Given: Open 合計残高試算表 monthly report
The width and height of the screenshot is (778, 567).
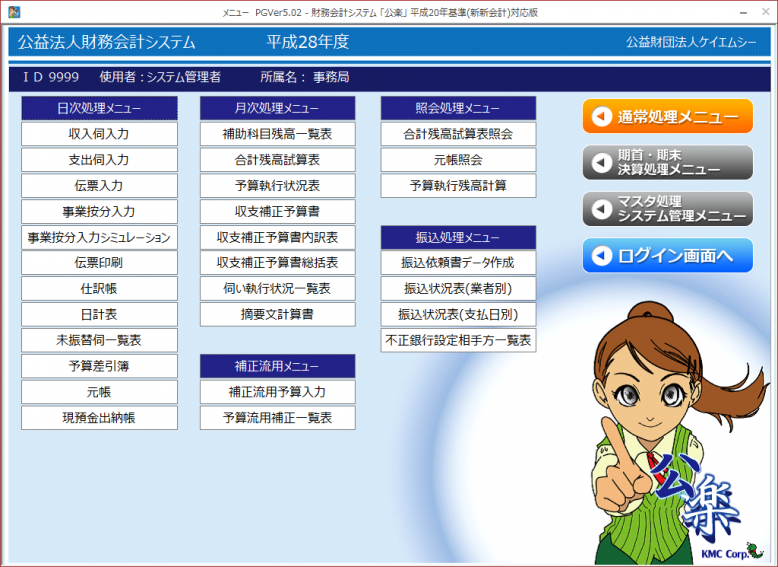Looking at the screenshot, I should [278, 160].
